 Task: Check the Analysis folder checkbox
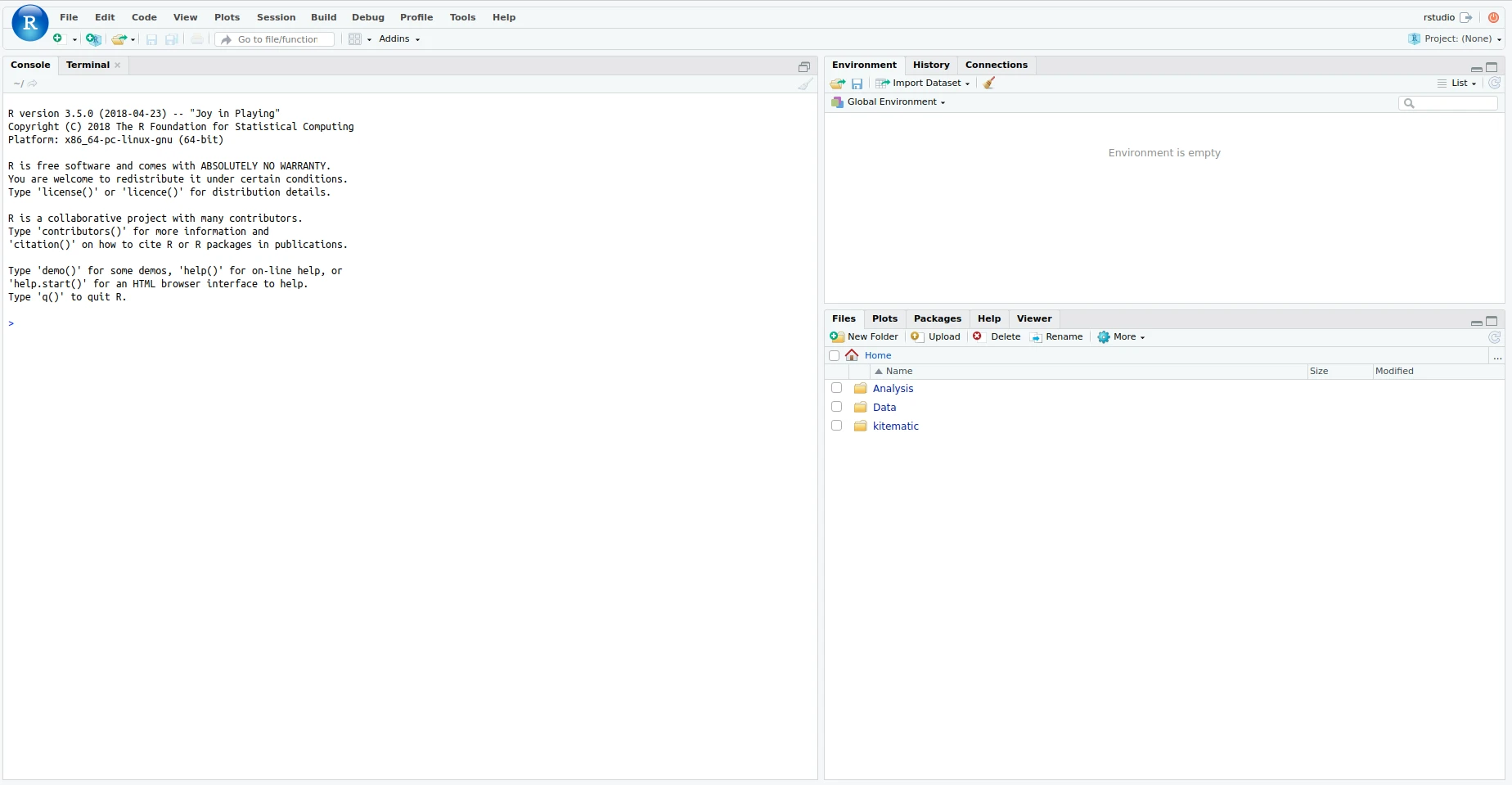[x=836, y=388]
